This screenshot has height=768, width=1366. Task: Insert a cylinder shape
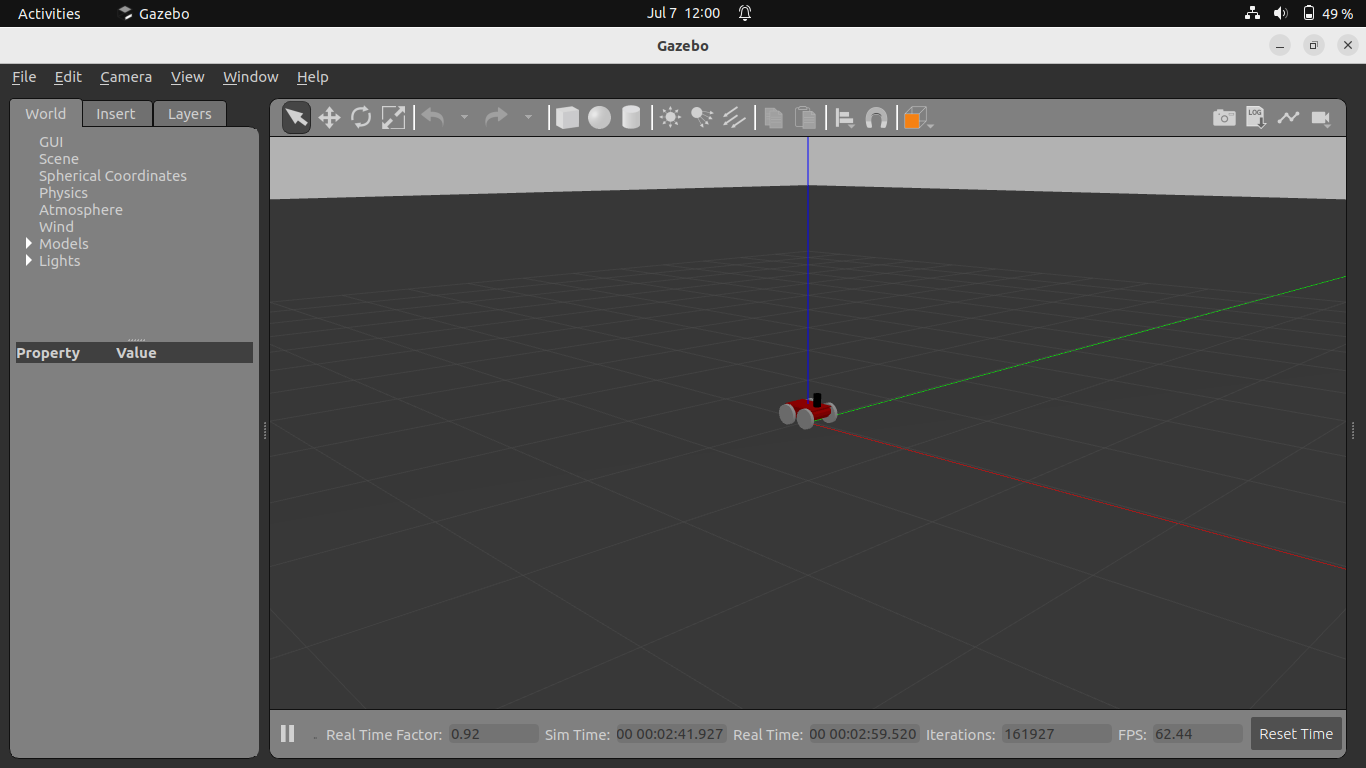click(631, 118)
